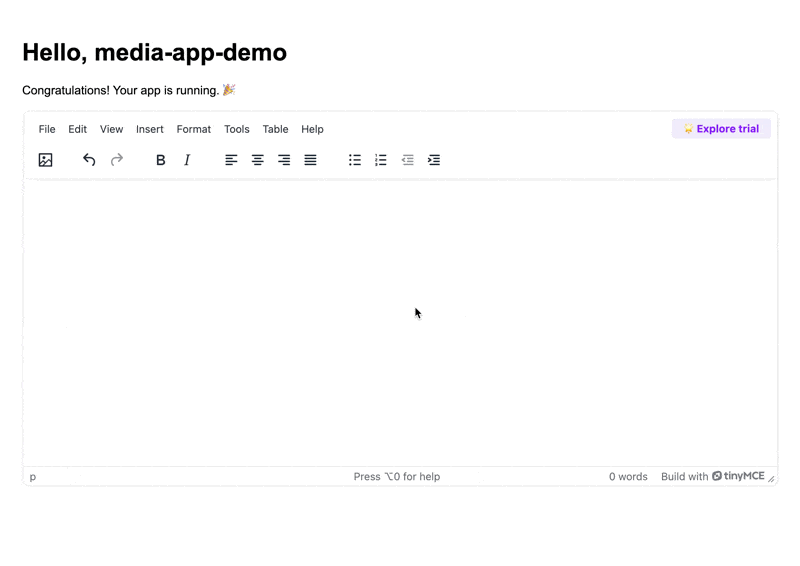Toggle italic formatting
This screenshot has height=566, width=800.
[187, 160]
